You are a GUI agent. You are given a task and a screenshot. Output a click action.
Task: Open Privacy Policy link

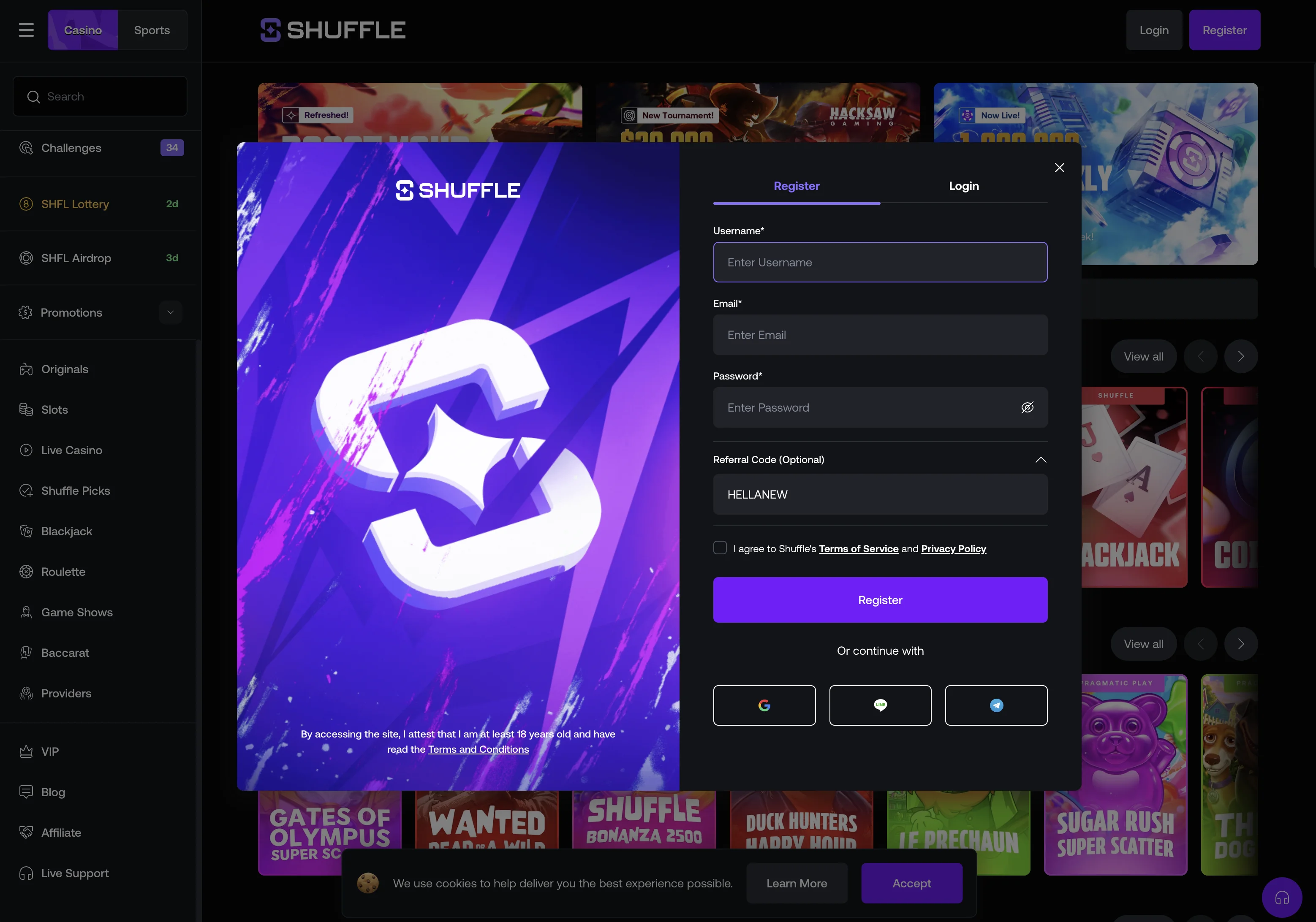tap(954, 549)
